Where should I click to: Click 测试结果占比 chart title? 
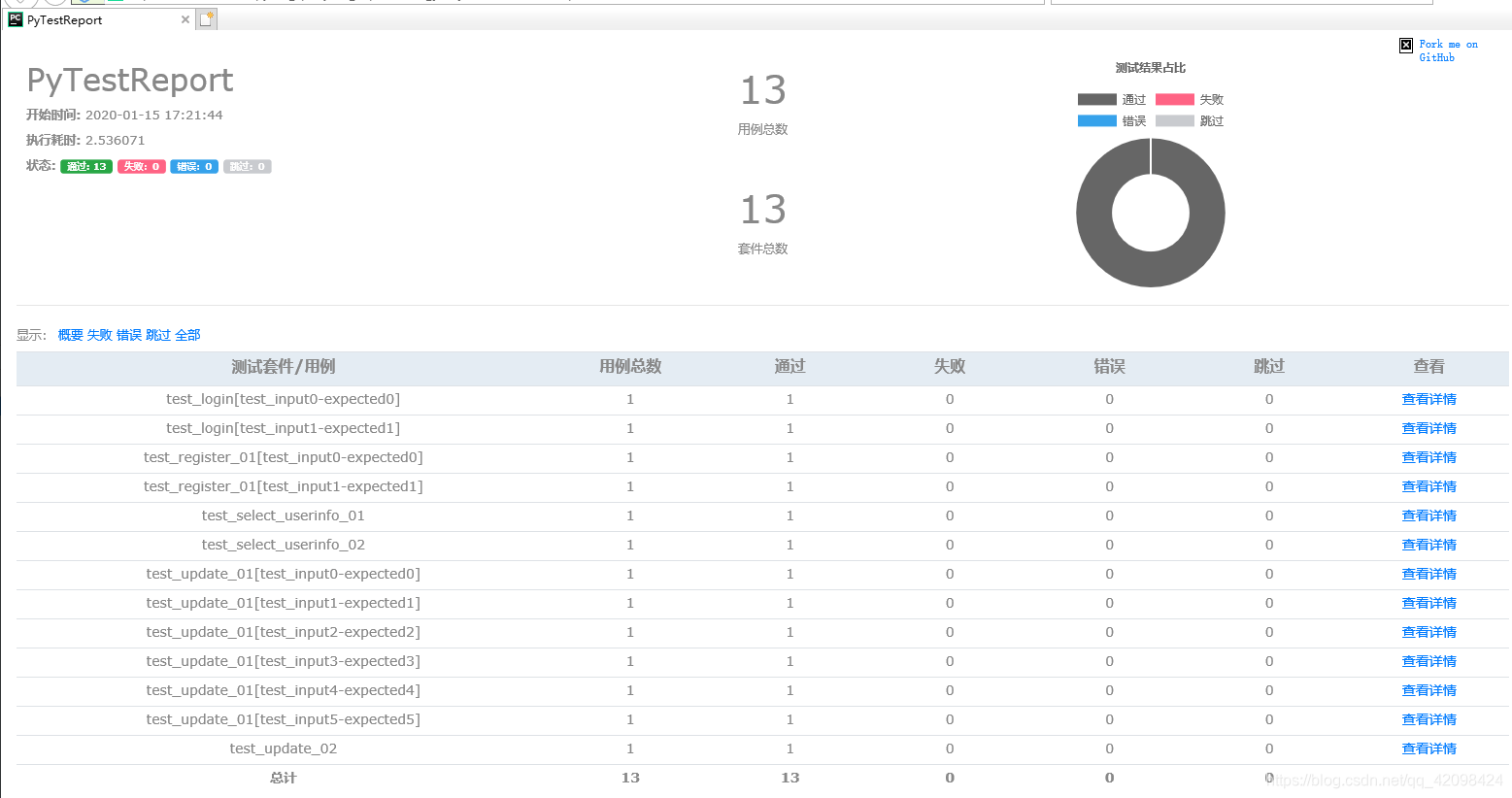pos(1151,68)
